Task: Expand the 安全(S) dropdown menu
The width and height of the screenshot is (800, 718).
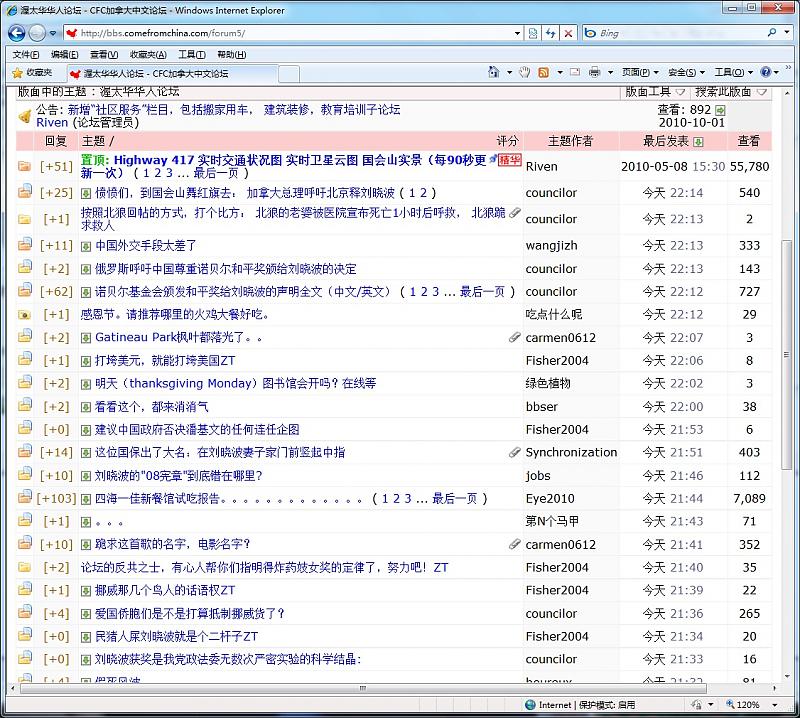Action: click(x=684, y=73)
